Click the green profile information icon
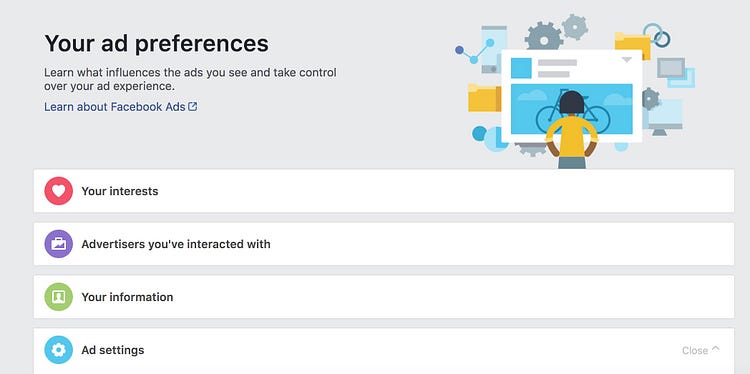Screen dimensions: 750x374 pyautogui.click(x=58, y=297)
